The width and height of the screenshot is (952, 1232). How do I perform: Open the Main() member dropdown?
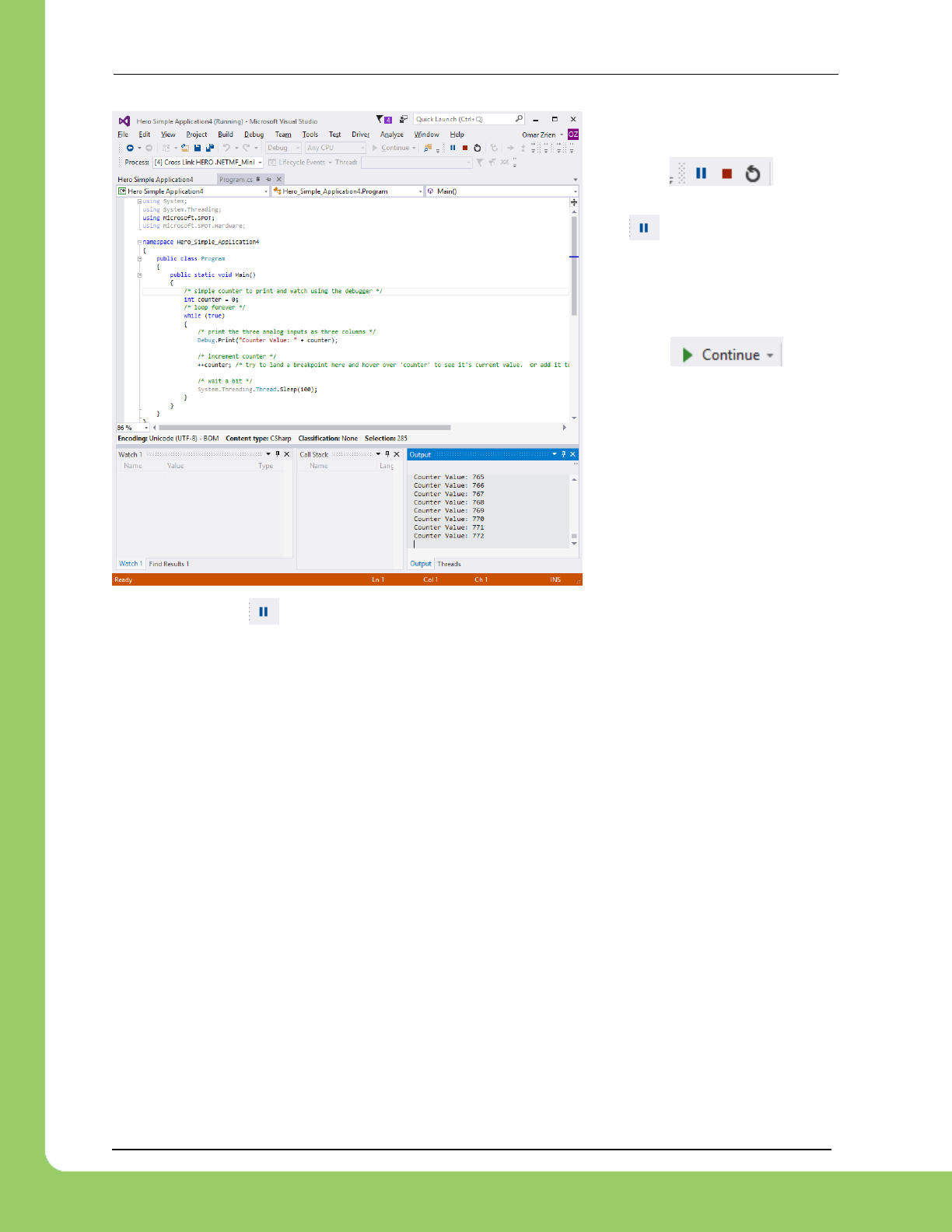pos(502,191)
